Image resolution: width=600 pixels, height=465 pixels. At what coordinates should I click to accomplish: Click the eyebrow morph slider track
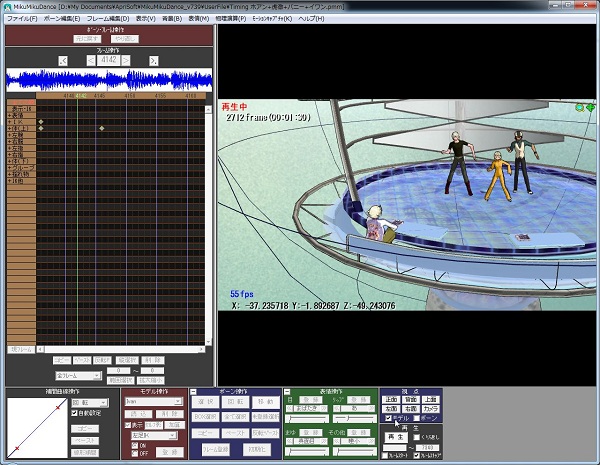tap(307, 452)
